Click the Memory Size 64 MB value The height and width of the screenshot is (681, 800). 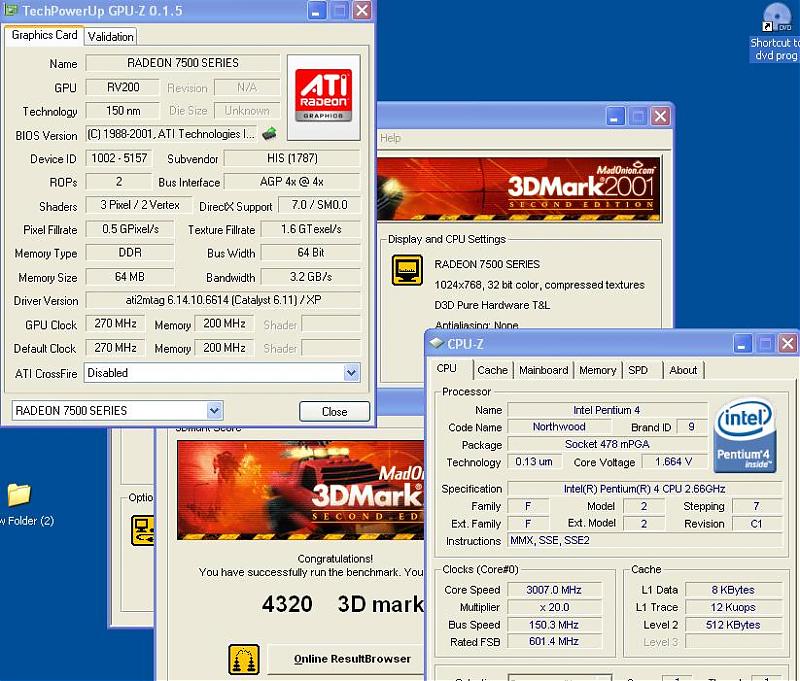click(x=130, y=276)
